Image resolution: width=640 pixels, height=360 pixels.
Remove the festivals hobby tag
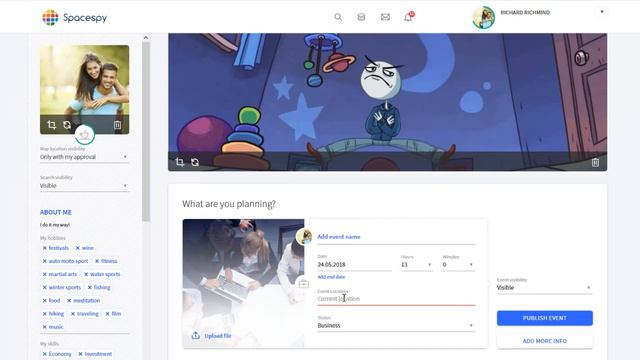pyautogui.click(x=44, y=248)
